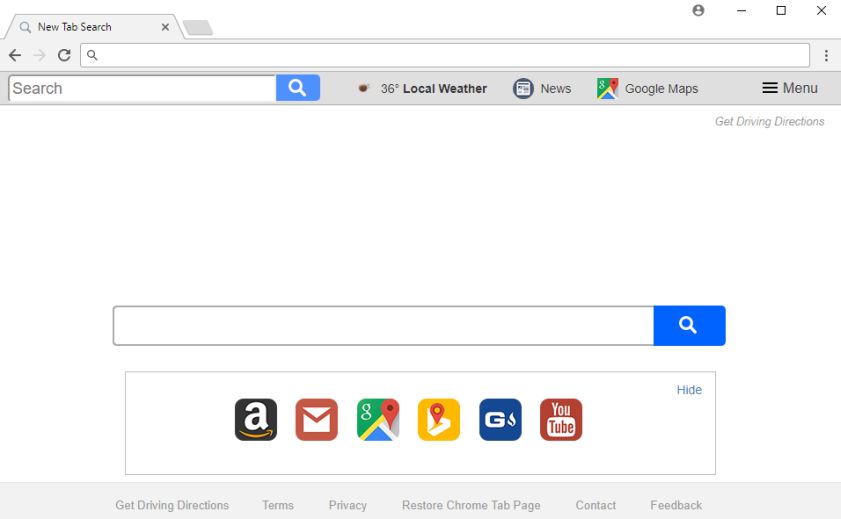Close the New Tab Search tab
Image resolution: width=841 pixels, height=519 pixels.
pos(165,27)
